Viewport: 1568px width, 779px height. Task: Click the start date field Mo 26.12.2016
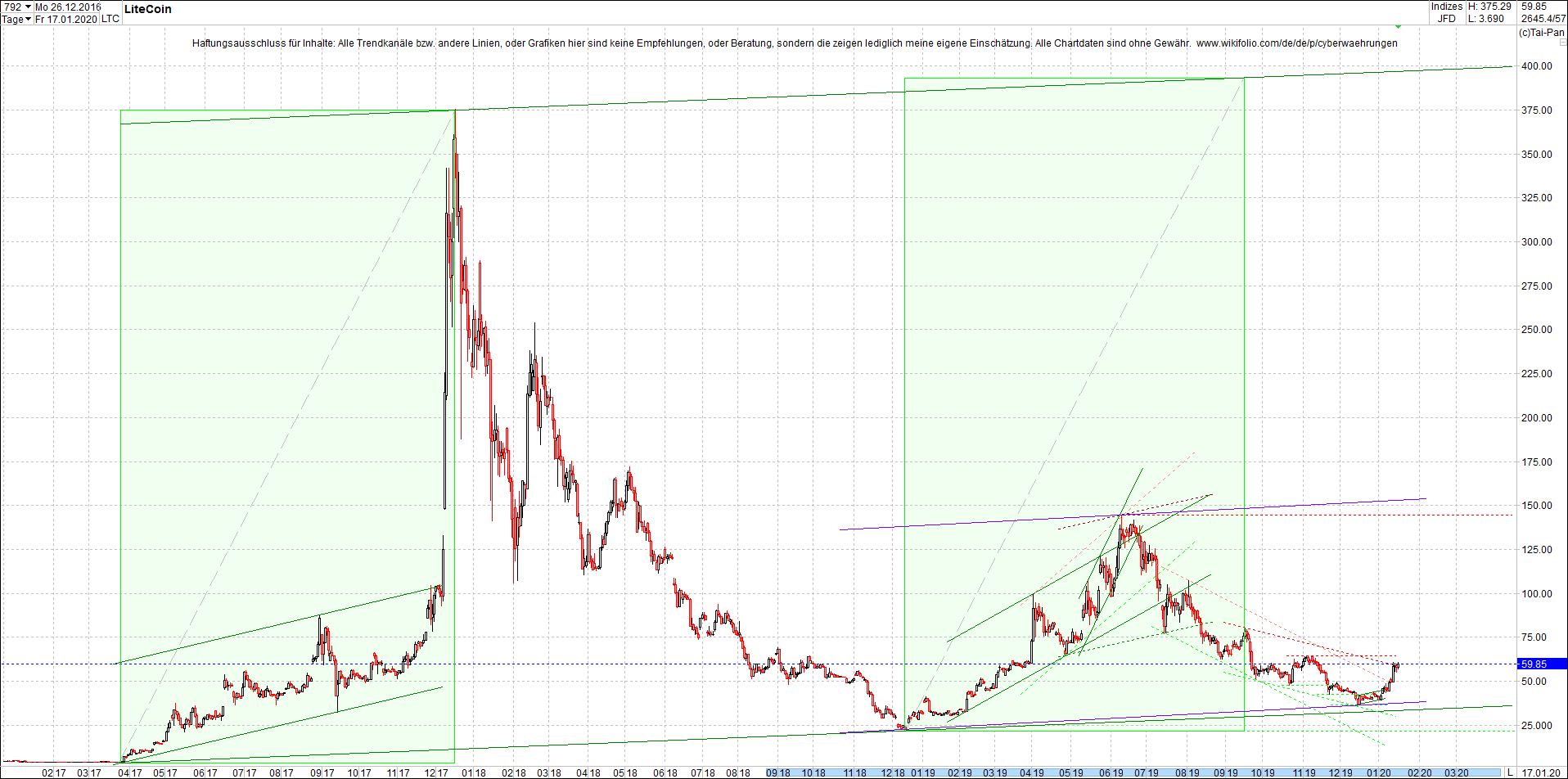coord(67,7)
